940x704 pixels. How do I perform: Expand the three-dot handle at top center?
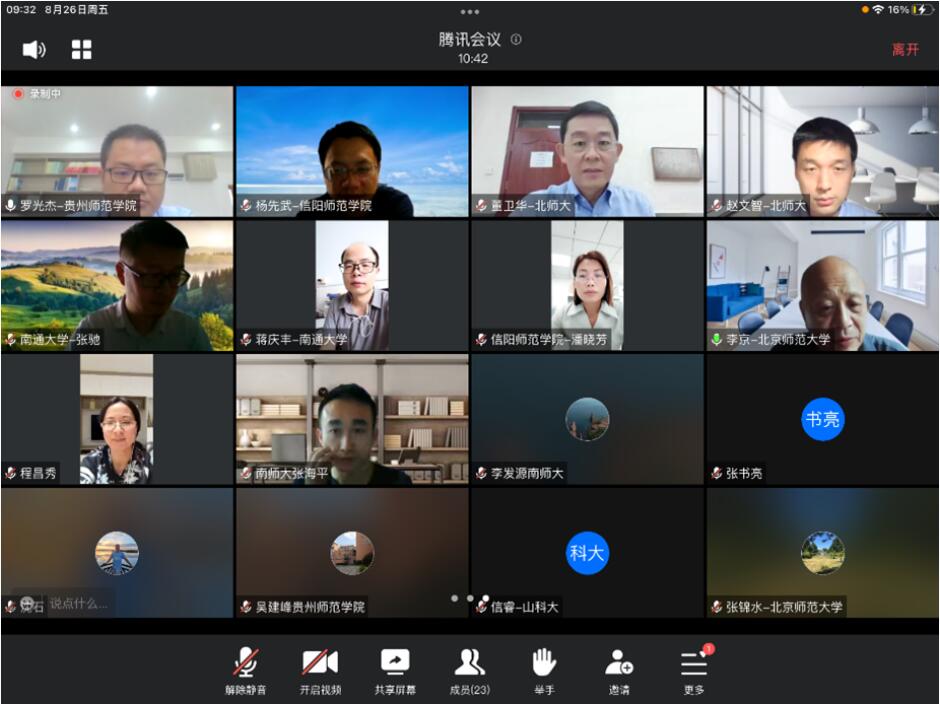pos(469,12)
